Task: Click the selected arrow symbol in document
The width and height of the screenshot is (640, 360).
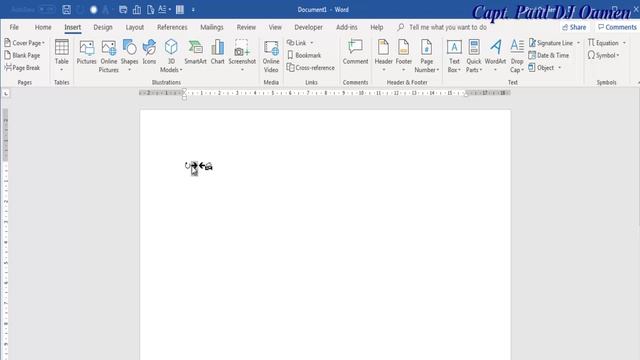Action: (194, 166)
